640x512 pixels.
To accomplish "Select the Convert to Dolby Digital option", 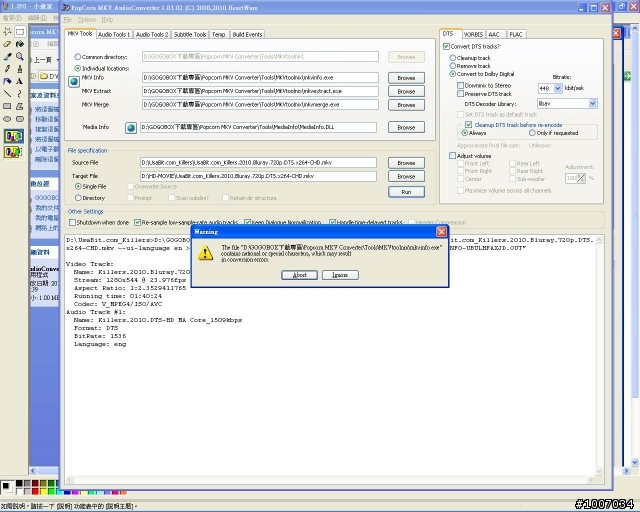I will [452, 74].
